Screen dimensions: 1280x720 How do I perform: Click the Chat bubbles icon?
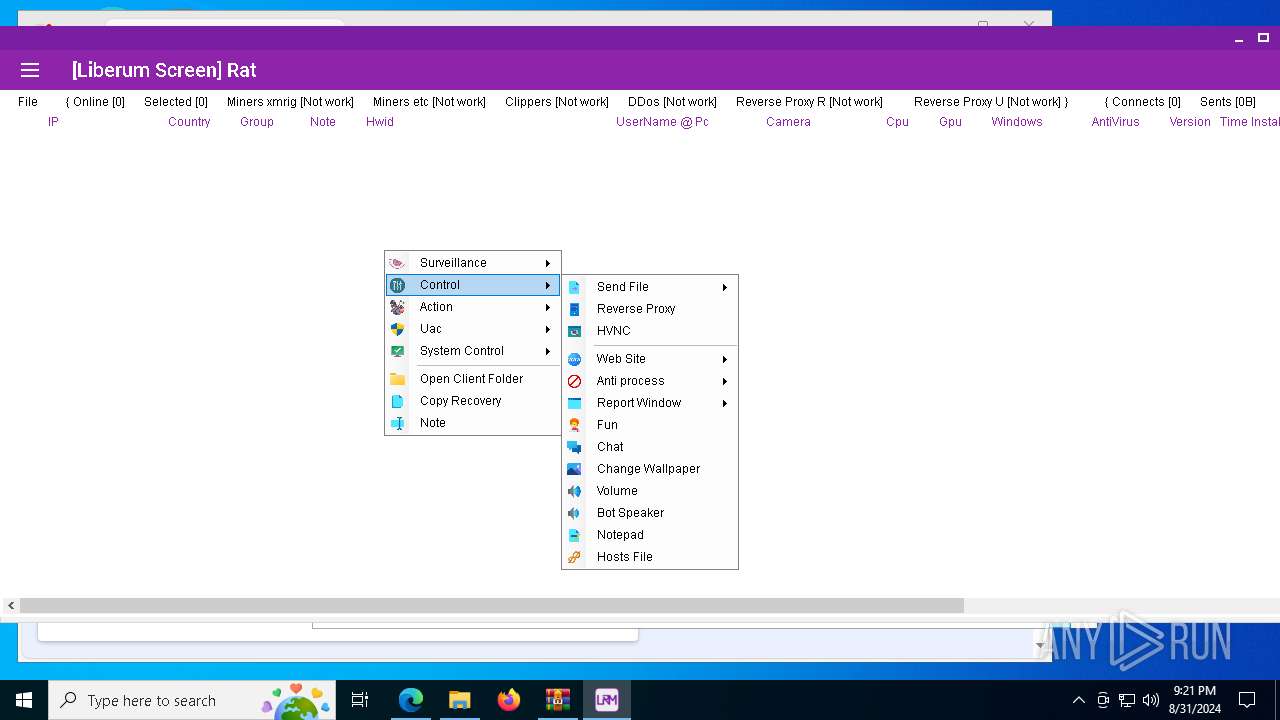[x=574, y=447]
